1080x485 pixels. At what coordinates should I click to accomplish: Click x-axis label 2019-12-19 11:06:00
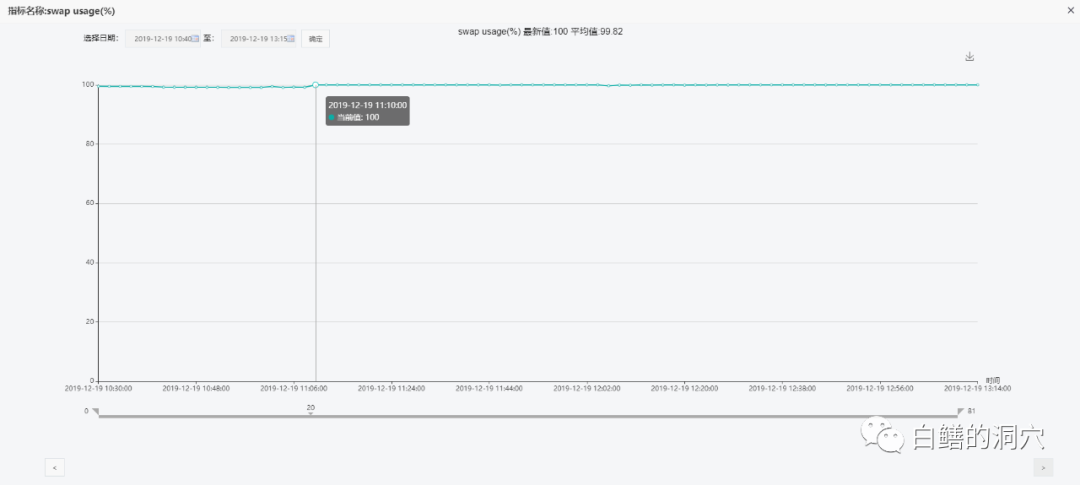pos(294,389)
